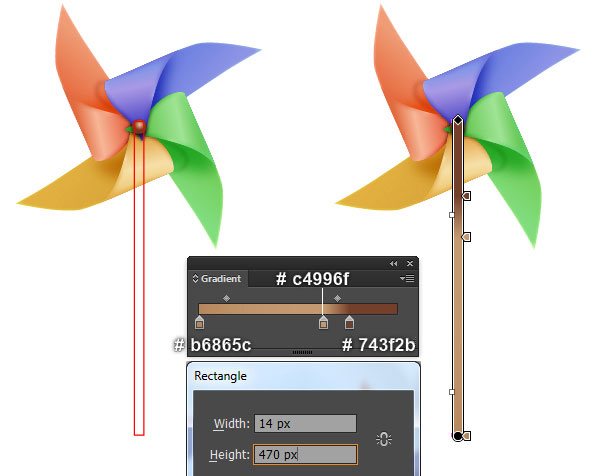Close the Gradient panel
This screenshot has width=600, height=476.
(410, 264)
